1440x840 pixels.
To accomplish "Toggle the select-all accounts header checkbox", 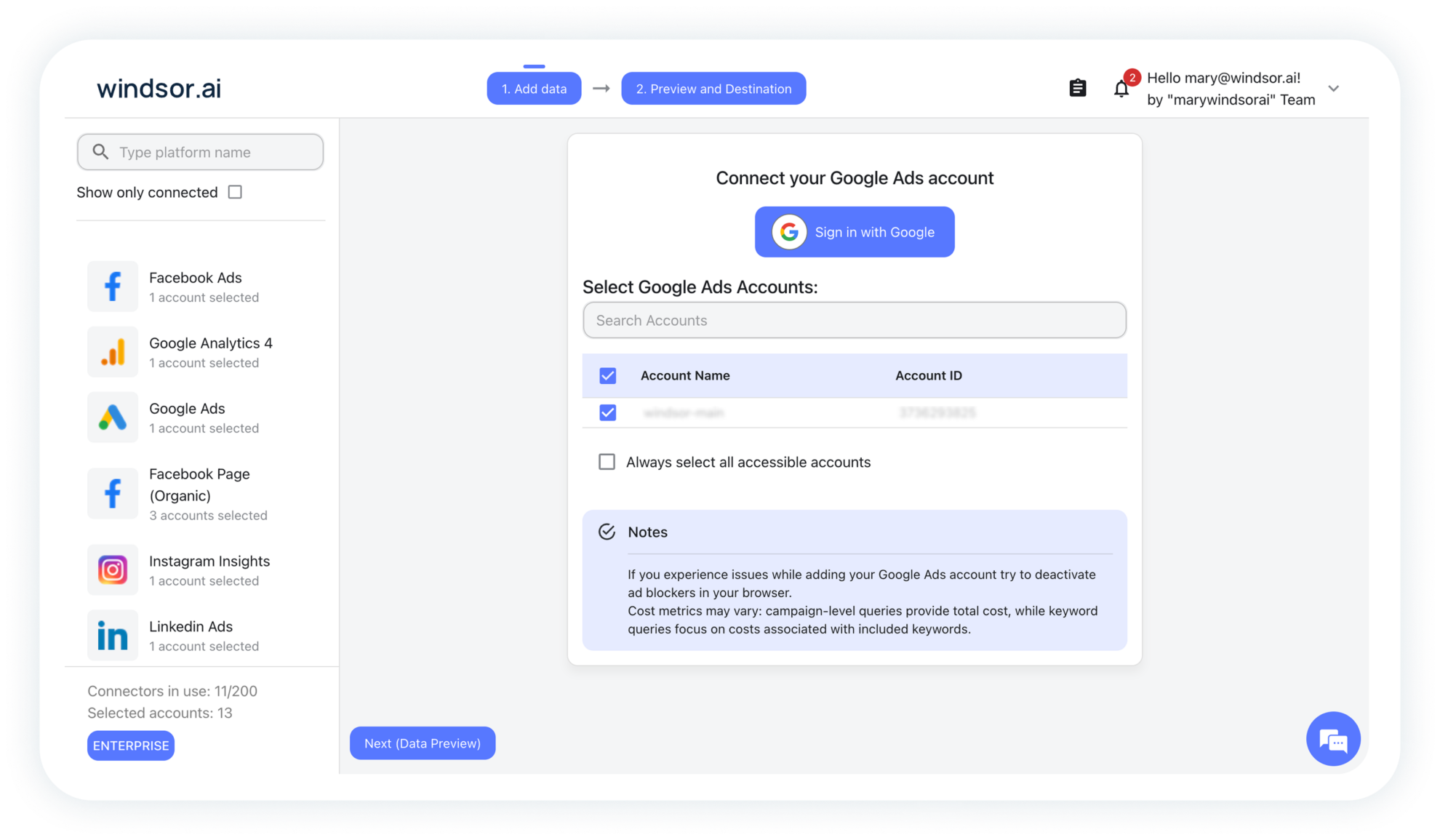I will click(607, 375).
